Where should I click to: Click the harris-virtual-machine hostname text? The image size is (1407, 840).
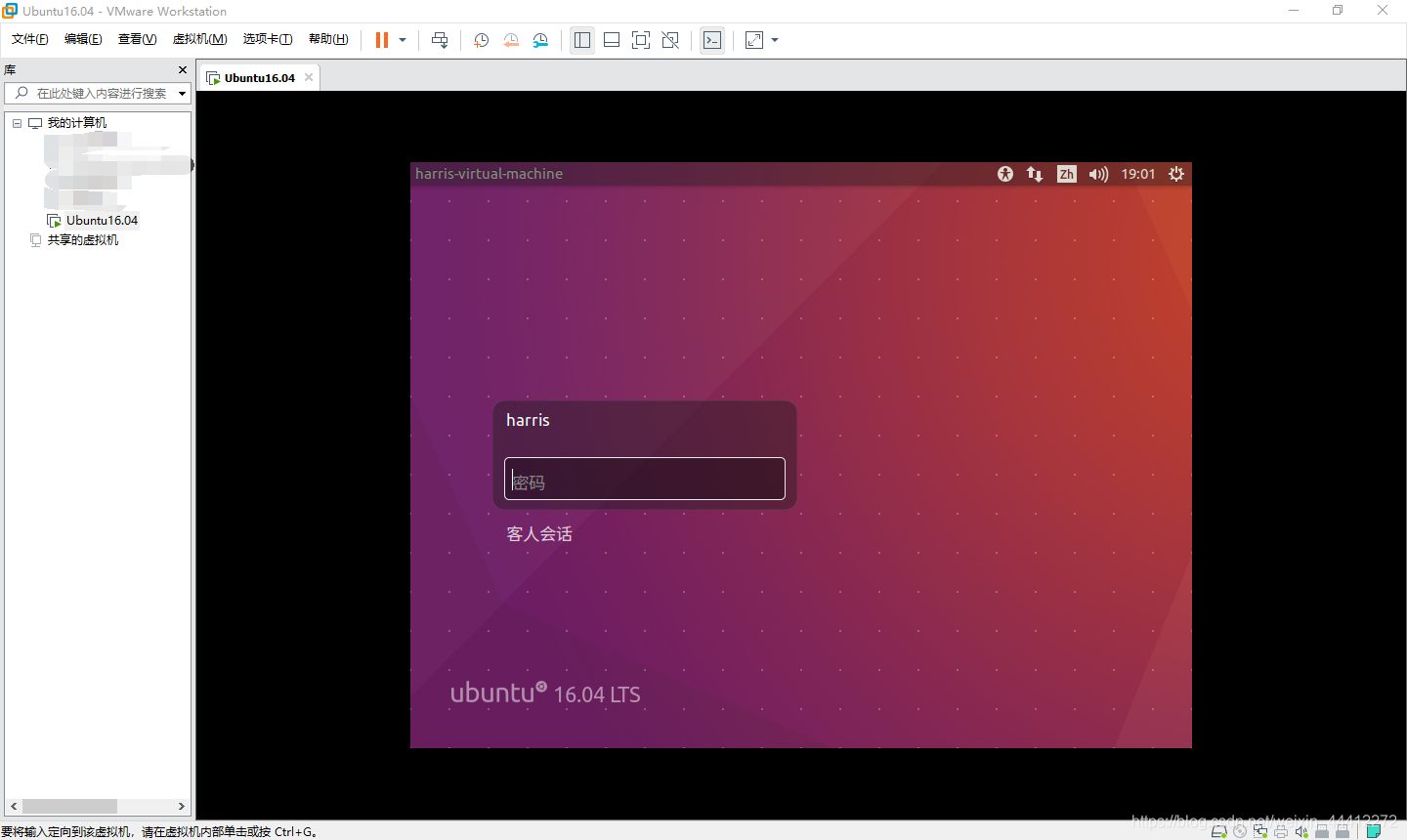(x=489, y=174)
